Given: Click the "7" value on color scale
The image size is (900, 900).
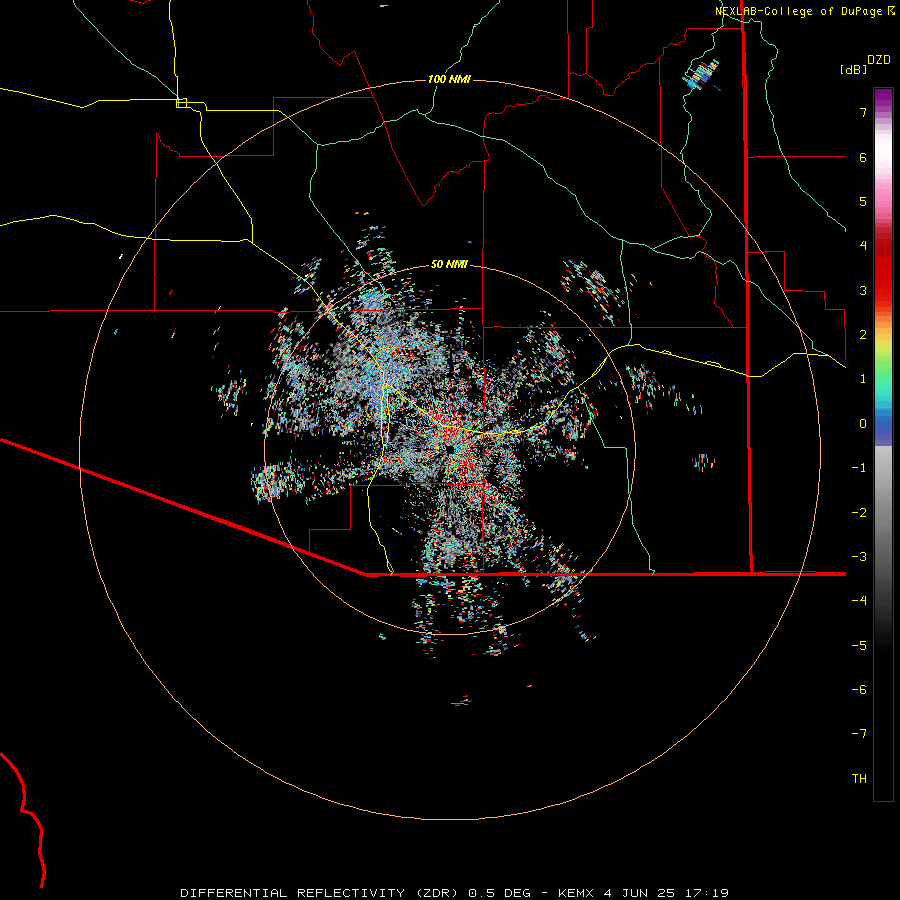Looking at the screenshot, I should [x=863, y=112].
